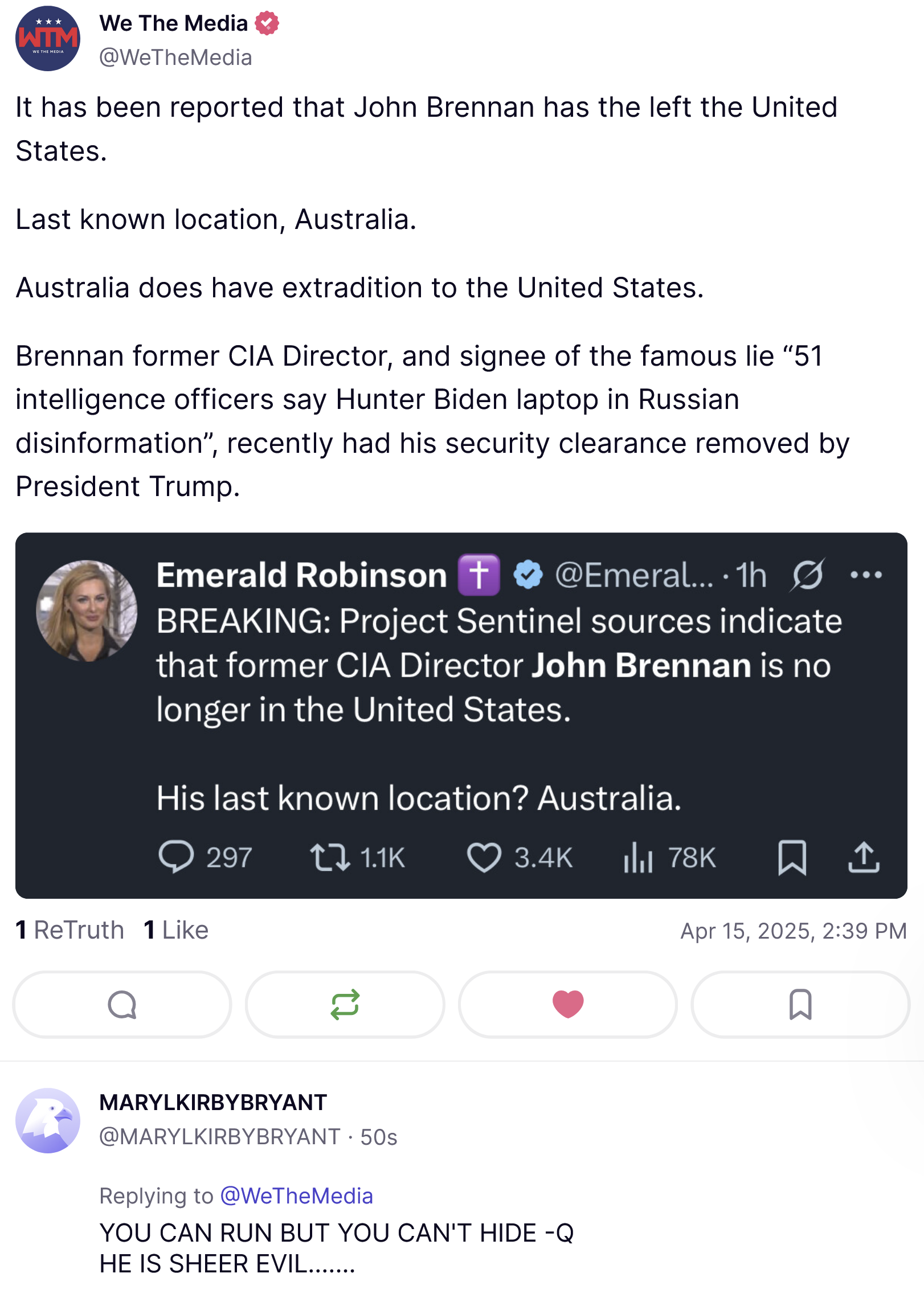
Task: Click the comment bubble showing 297 replies
Action: [176, 858]
